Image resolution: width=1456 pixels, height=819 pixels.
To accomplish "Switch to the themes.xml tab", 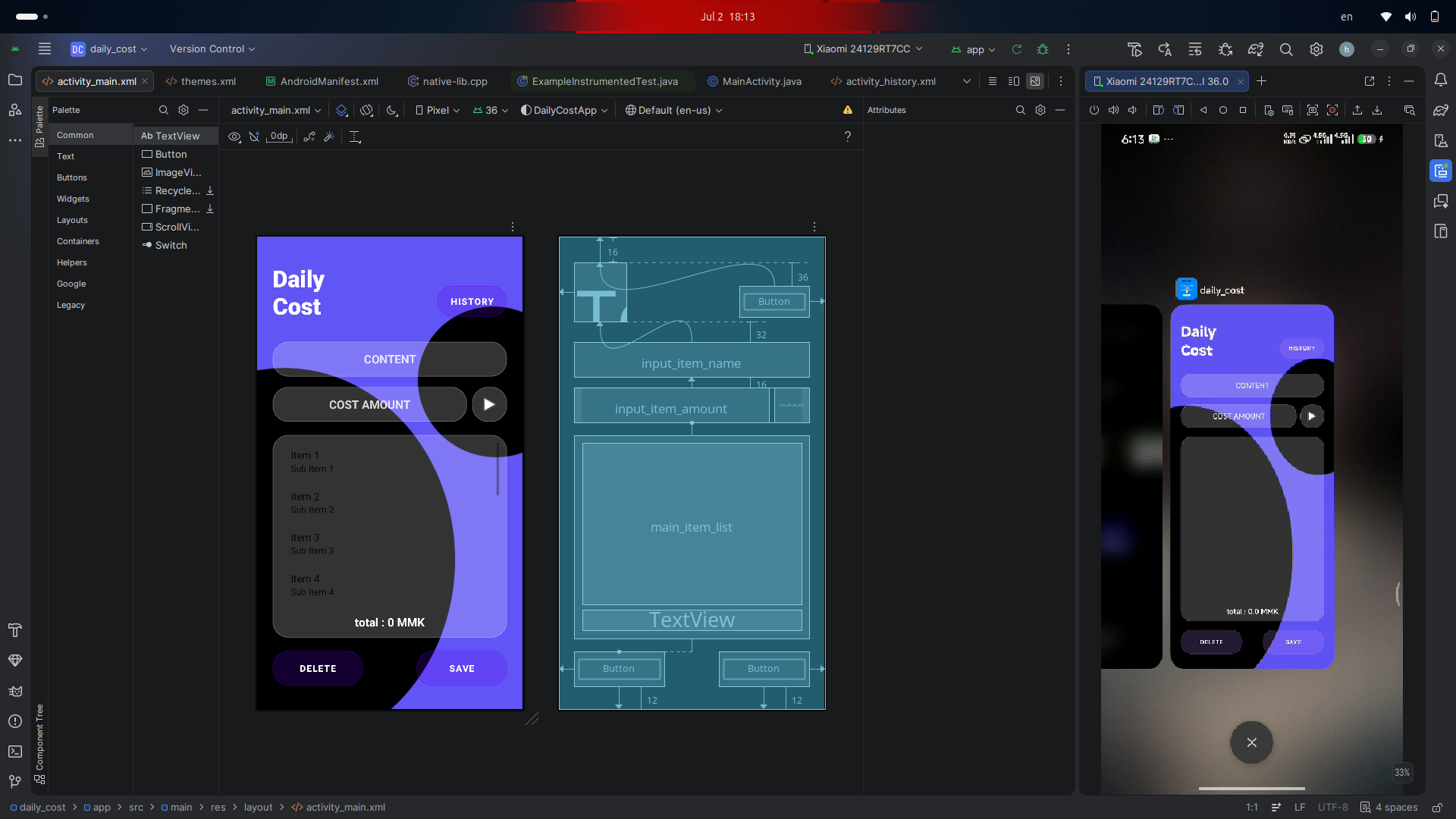I will tap(201, 81).
